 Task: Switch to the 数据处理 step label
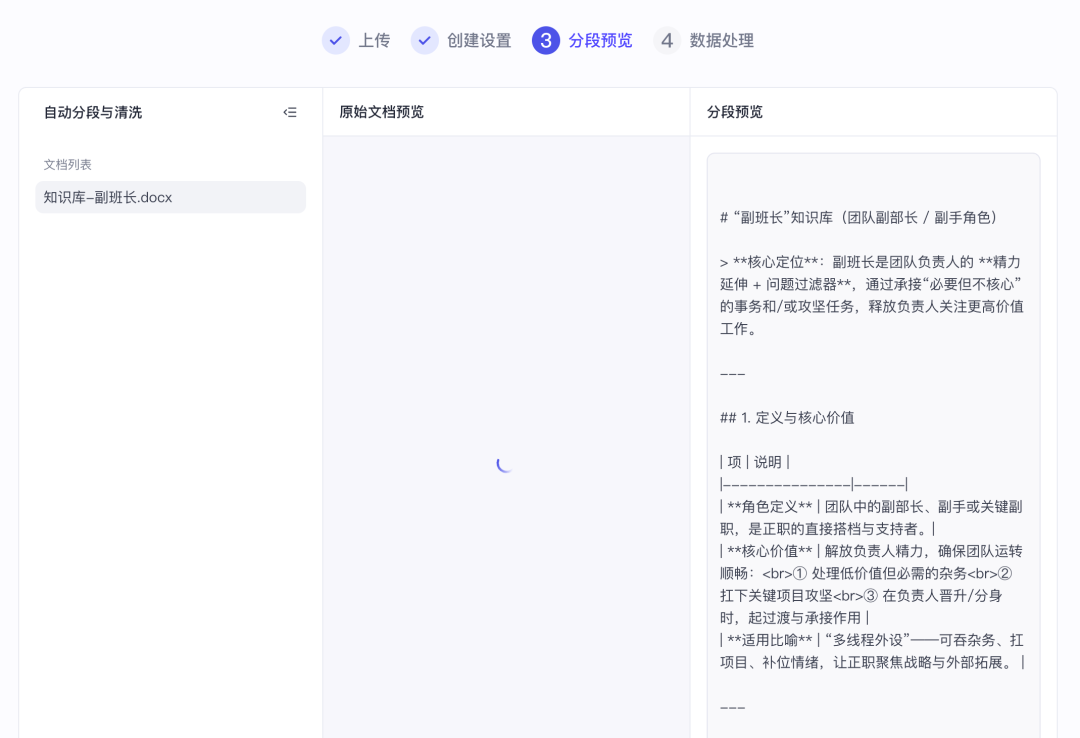[722, 40]
